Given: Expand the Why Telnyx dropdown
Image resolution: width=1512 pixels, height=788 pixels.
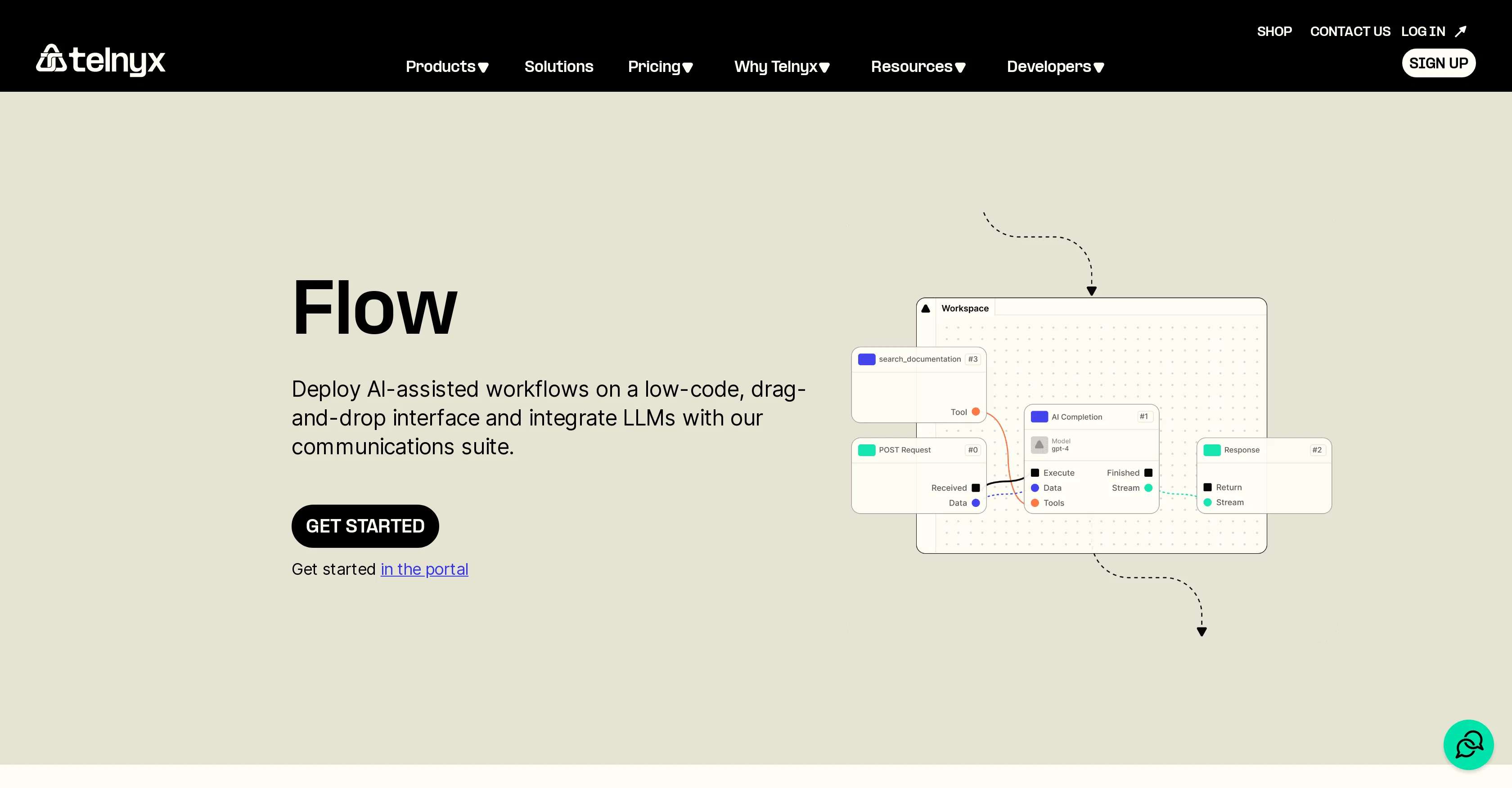Looking at the screenshot, I should 782,67.
